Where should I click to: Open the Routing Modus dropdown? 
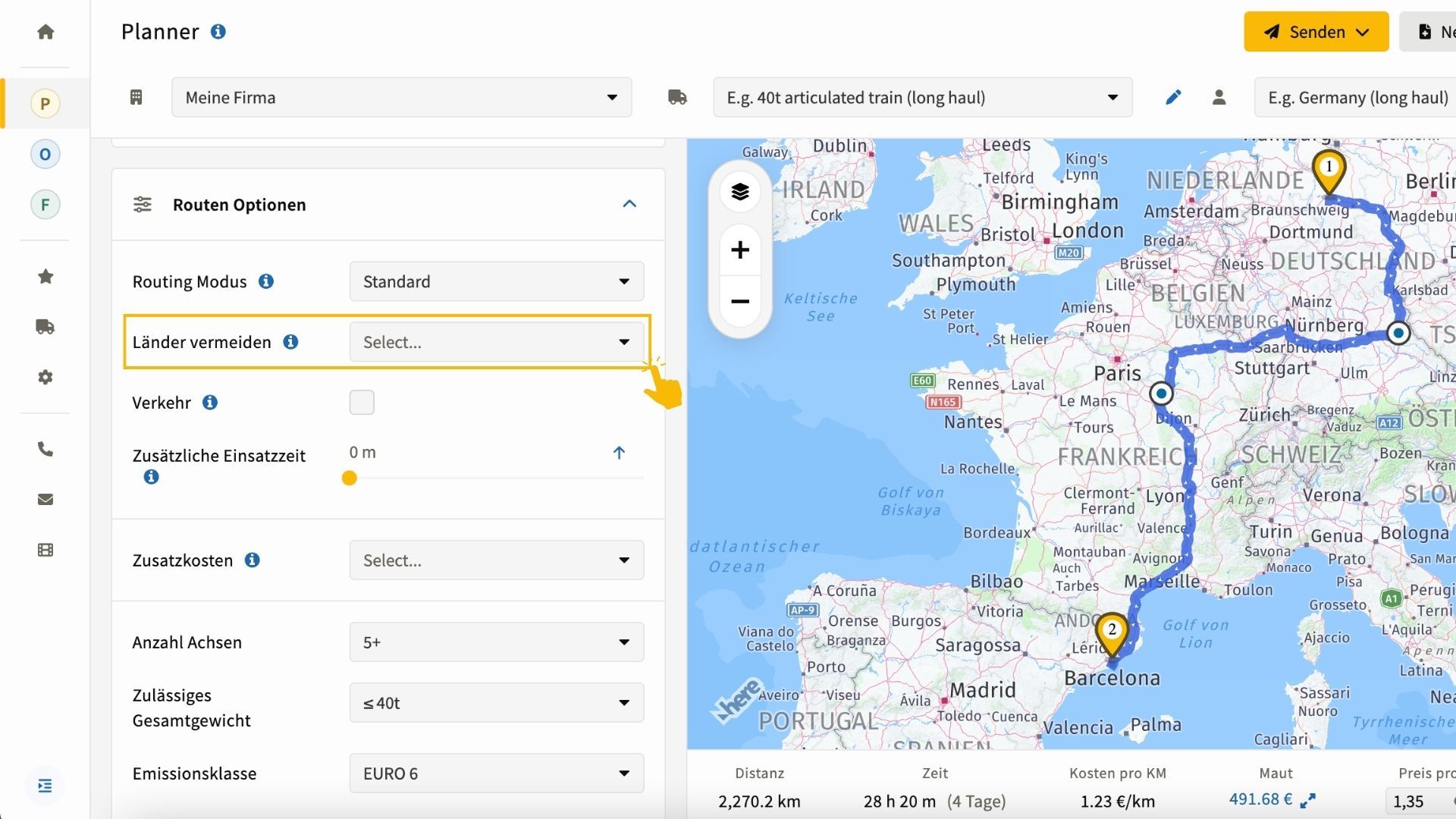tap(497, 281)
